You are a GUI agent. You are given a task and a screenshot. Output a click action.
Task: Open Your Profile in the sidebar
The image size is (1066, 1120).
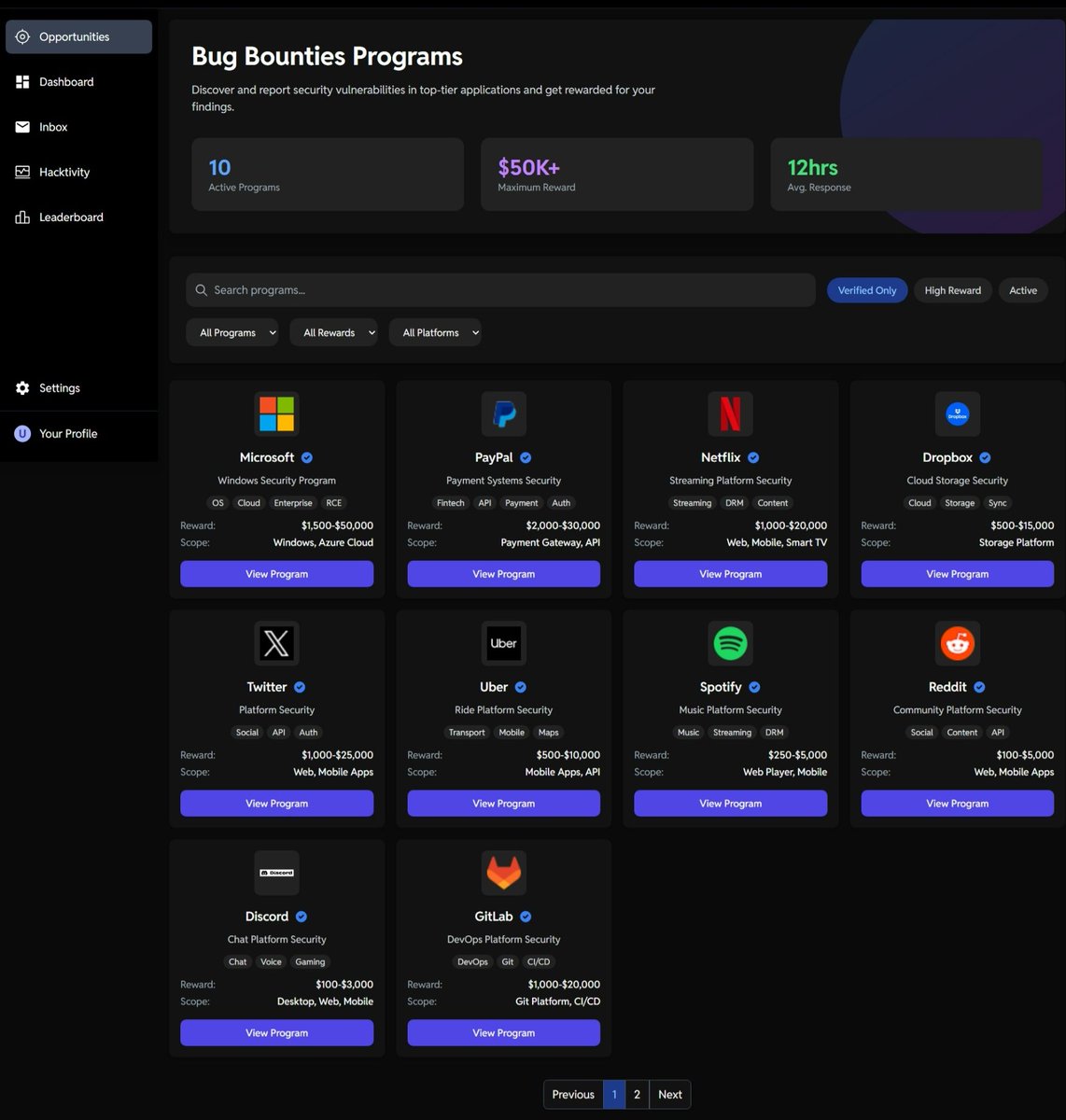point(78,433)
